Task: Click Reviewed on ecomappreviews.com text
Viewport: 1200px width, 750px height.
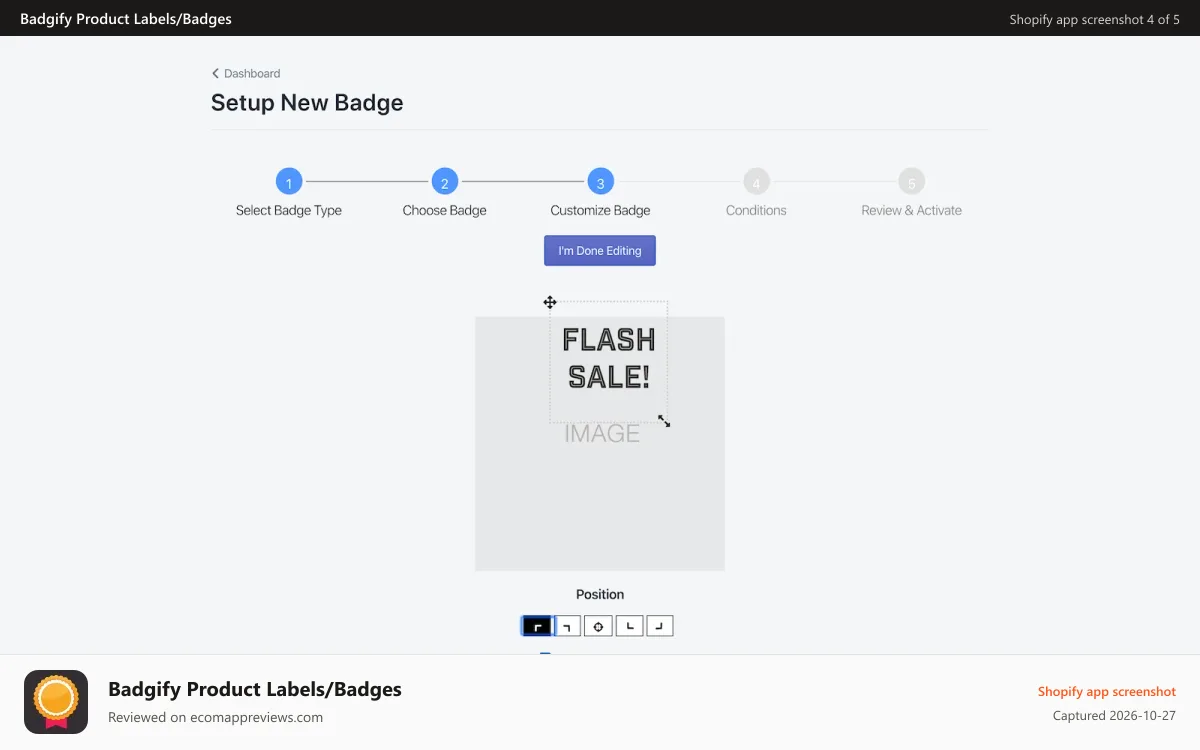Action: pos(215,717)
